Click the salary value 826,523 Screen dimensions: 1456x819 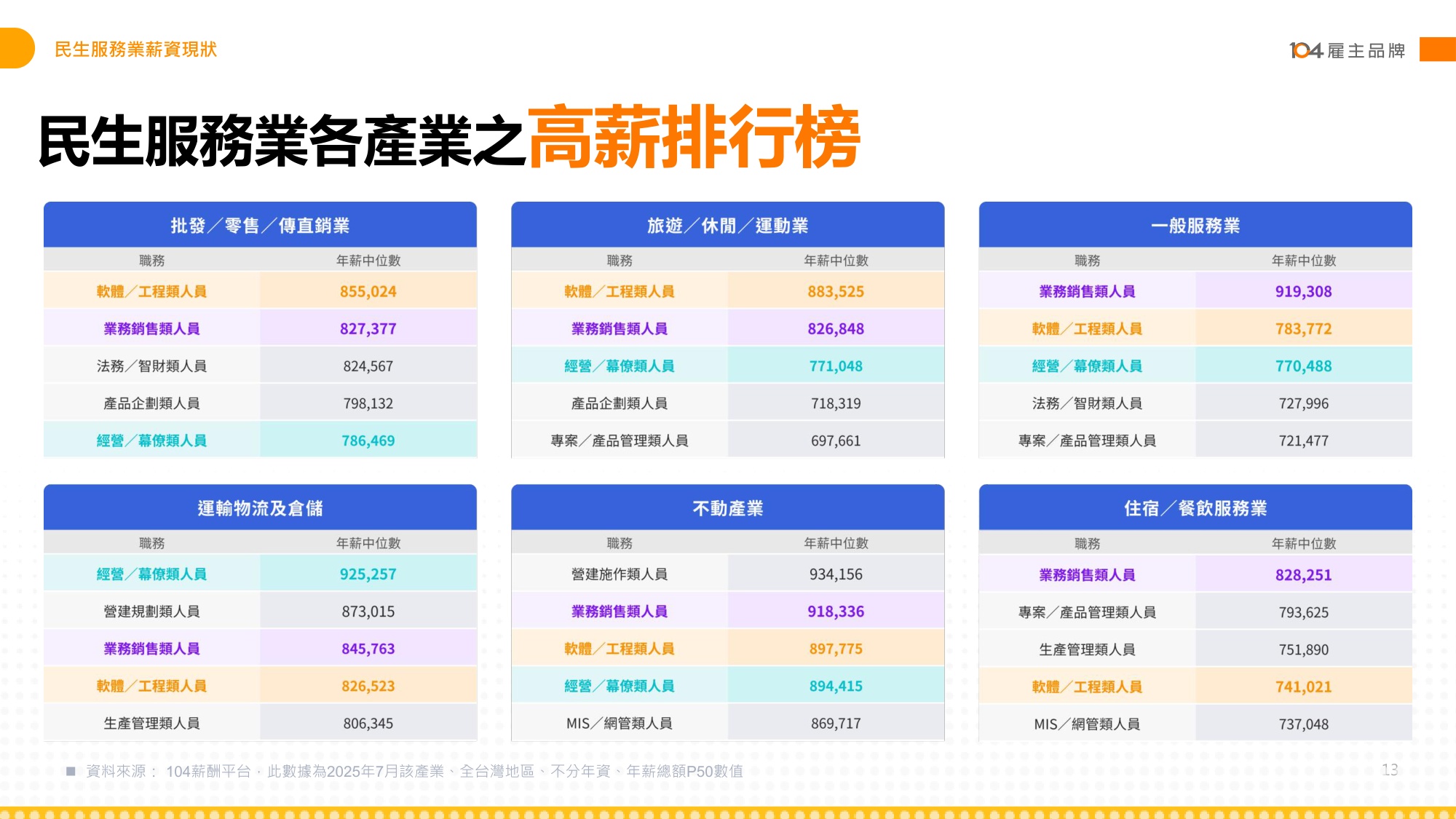[368, 686]
